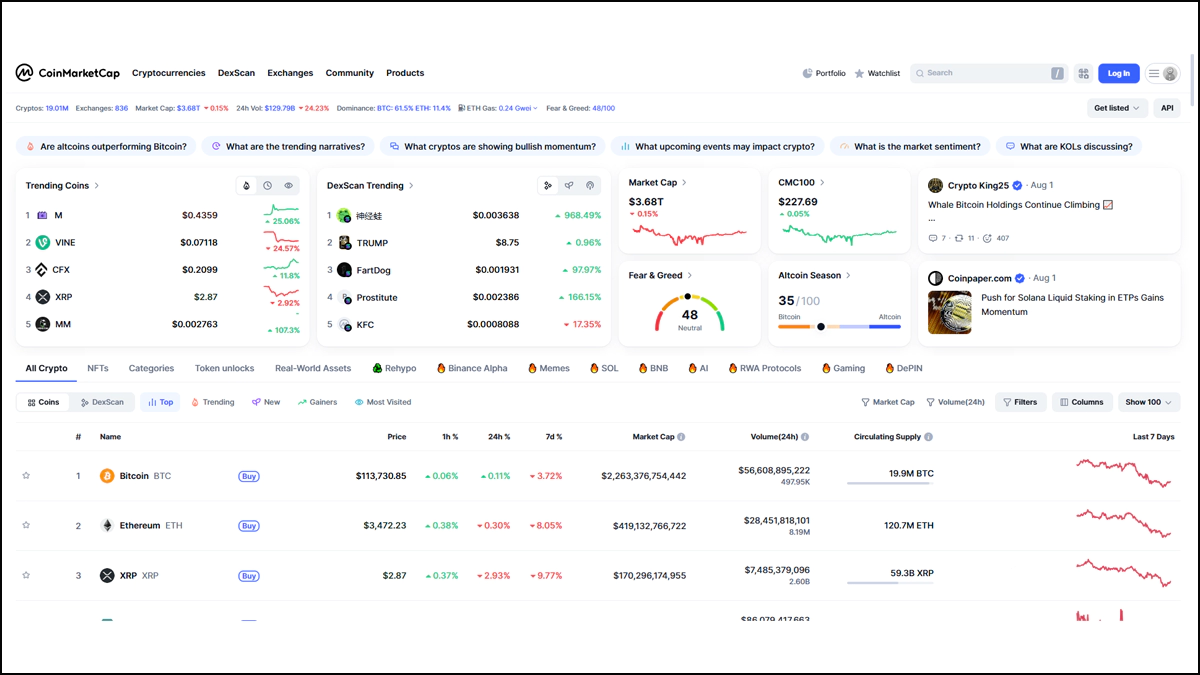Select the sprout icon in DexScan Trending
The width and height of the screenshot is (1200, 675).
[569, 186]
